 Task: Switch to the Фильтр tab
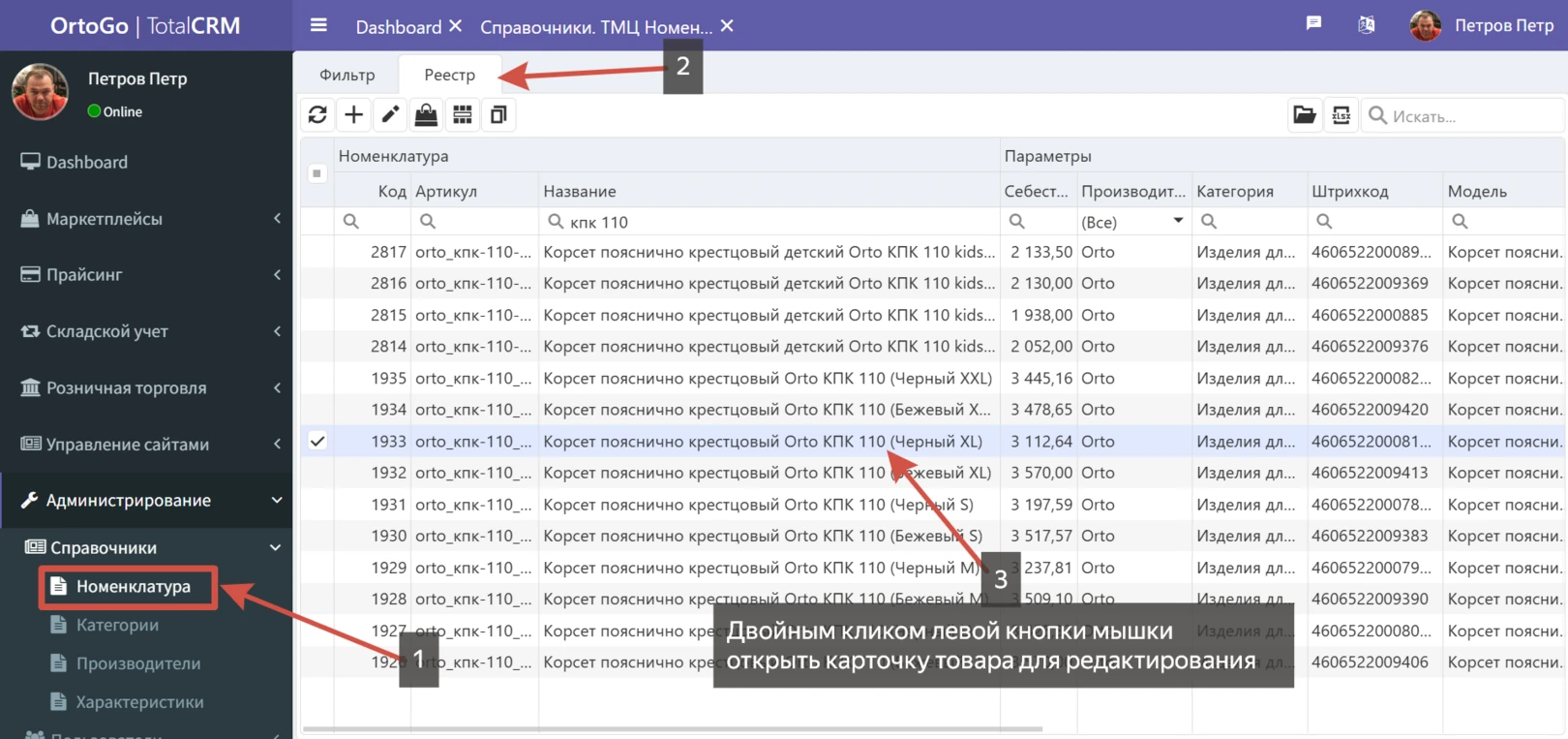347,75
